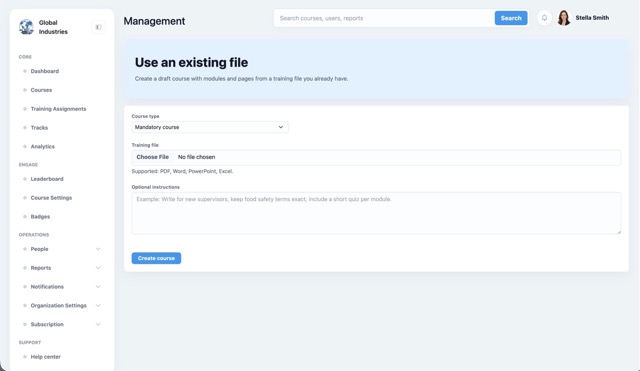Expand the Organization Settings chevron

98,305
